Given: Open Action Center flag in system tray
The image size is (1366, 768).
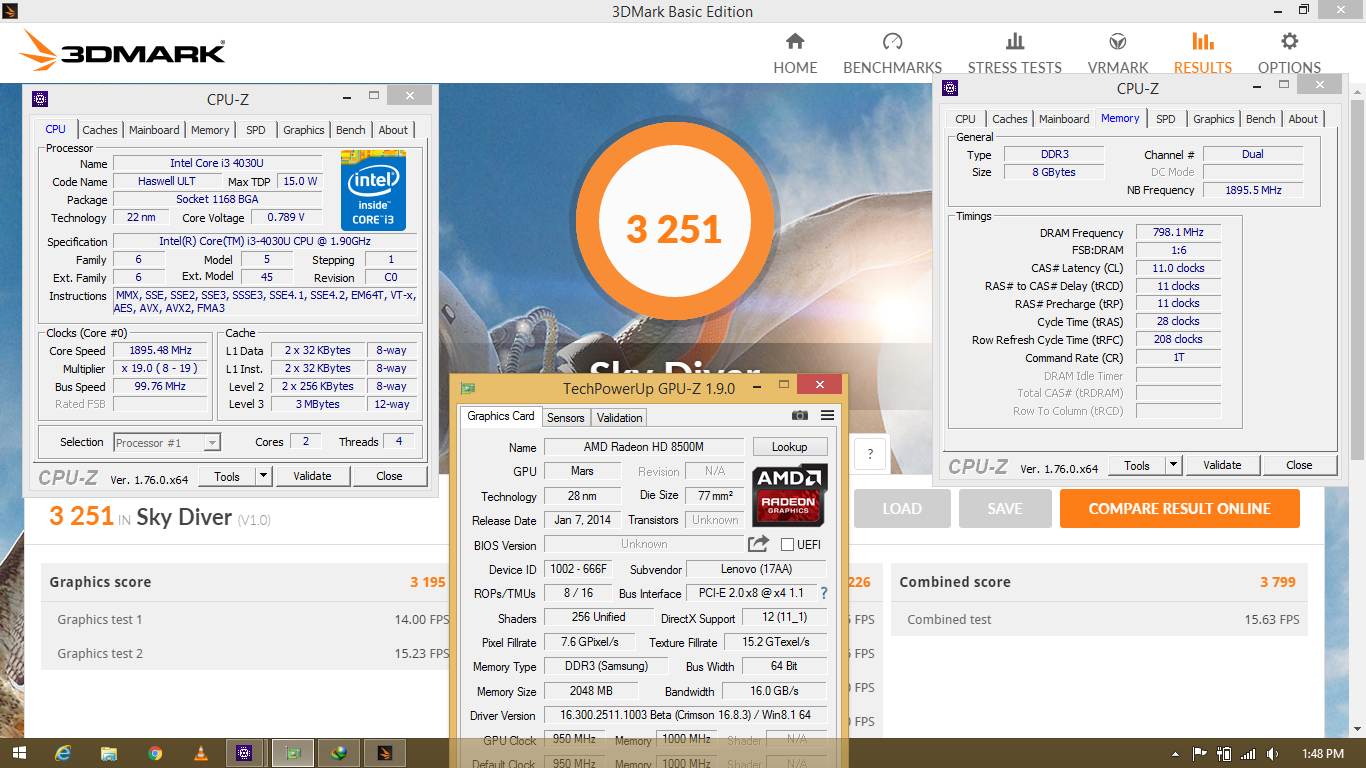Looking at the screenshot, I should pos(1199,753).
